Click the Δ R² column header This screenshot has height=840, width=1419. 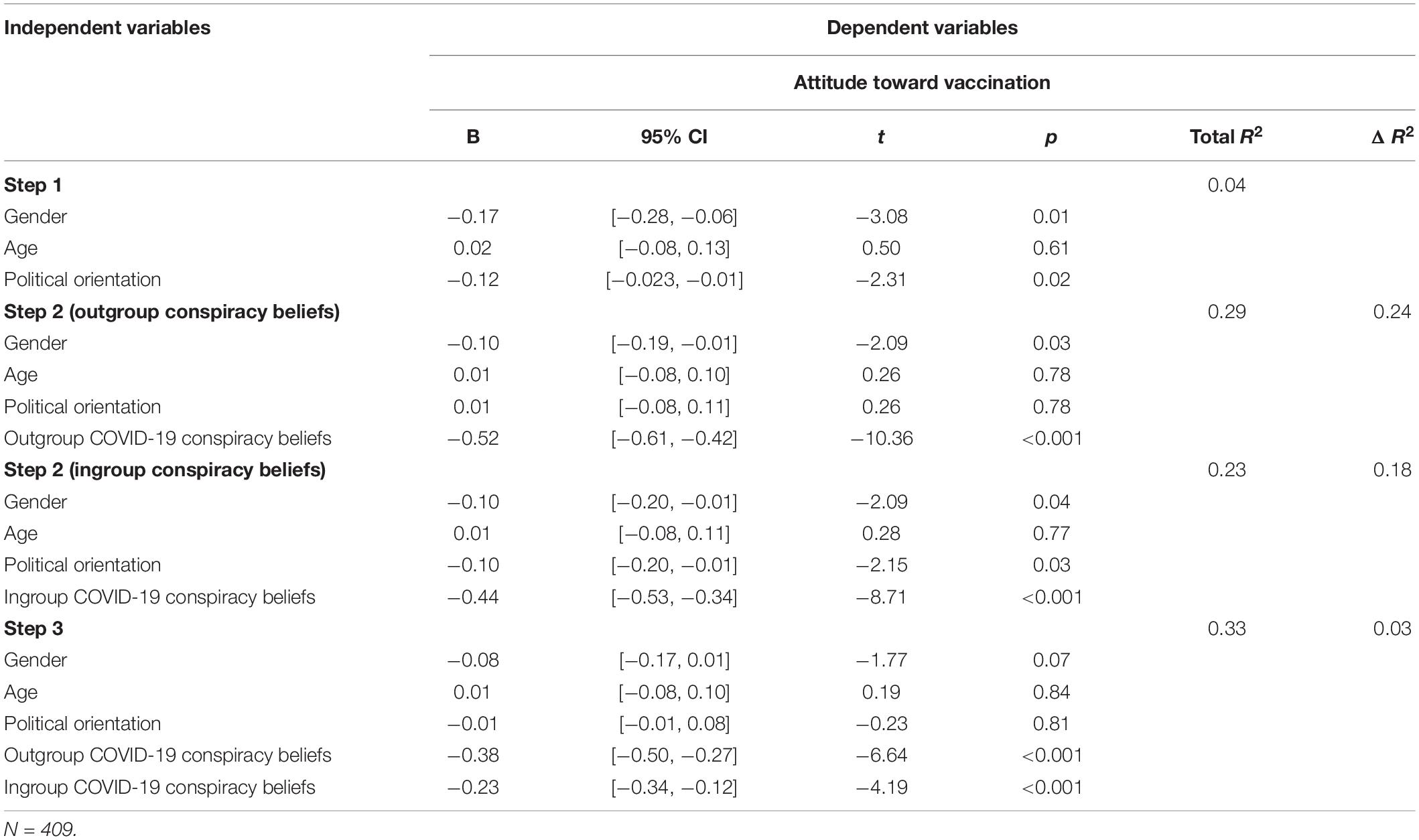coord(1392,136)
